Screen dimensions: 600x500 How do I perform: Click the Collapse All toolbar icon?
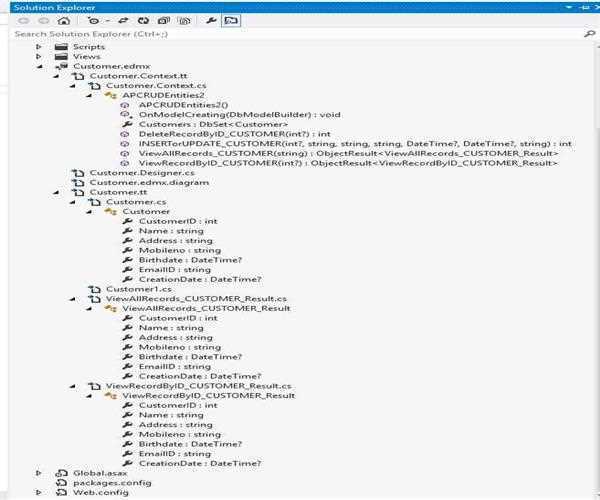[164, 19]
